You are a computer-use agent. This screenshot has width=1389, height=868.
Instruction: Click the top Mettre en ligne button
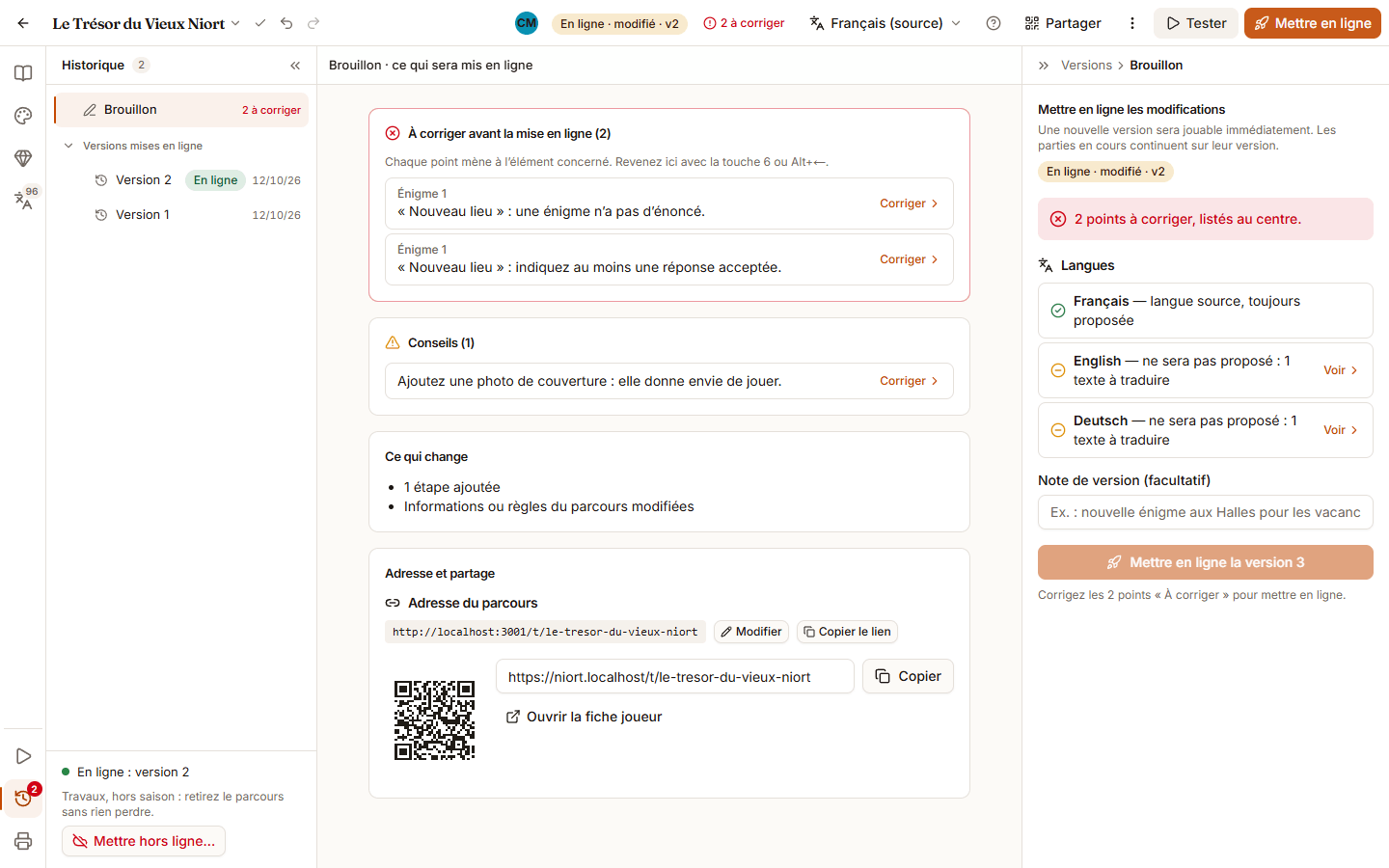click(1313, 23)
